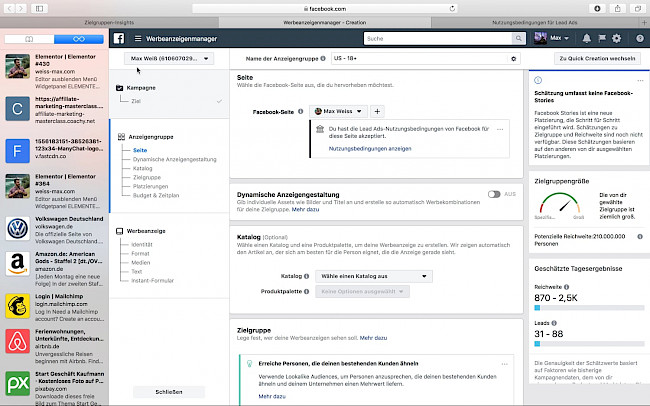Screen dimensions: 650x406
Task: Click the Volkswagen bookmark icon in sidebar
Action: pyautogui.click(x=17, y=229)
